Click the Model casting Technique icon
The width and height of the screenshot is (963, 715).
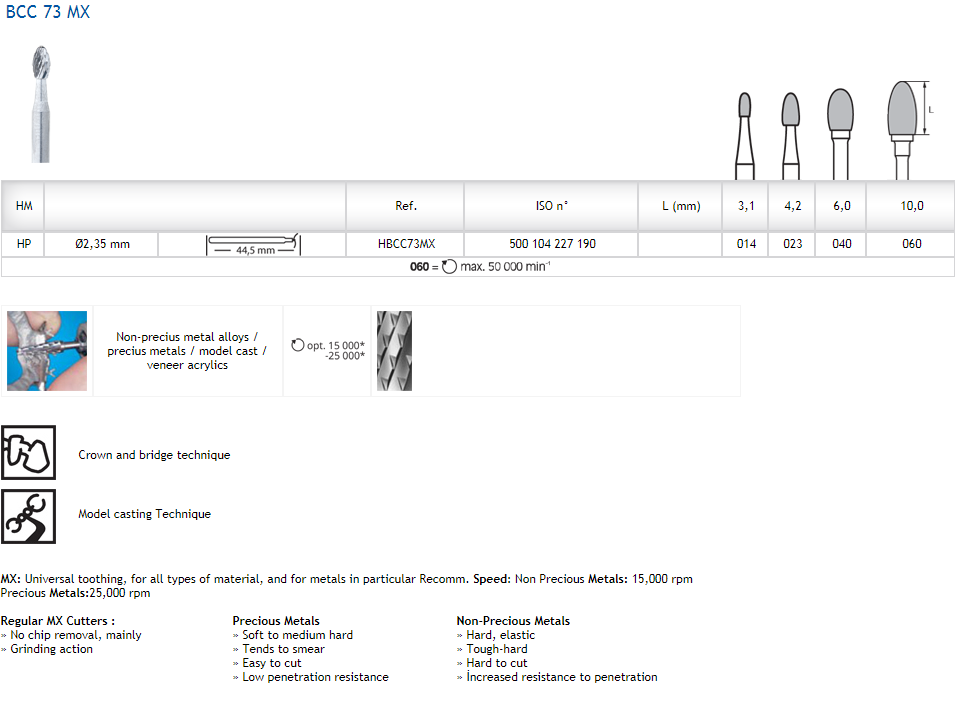(28, 516)
